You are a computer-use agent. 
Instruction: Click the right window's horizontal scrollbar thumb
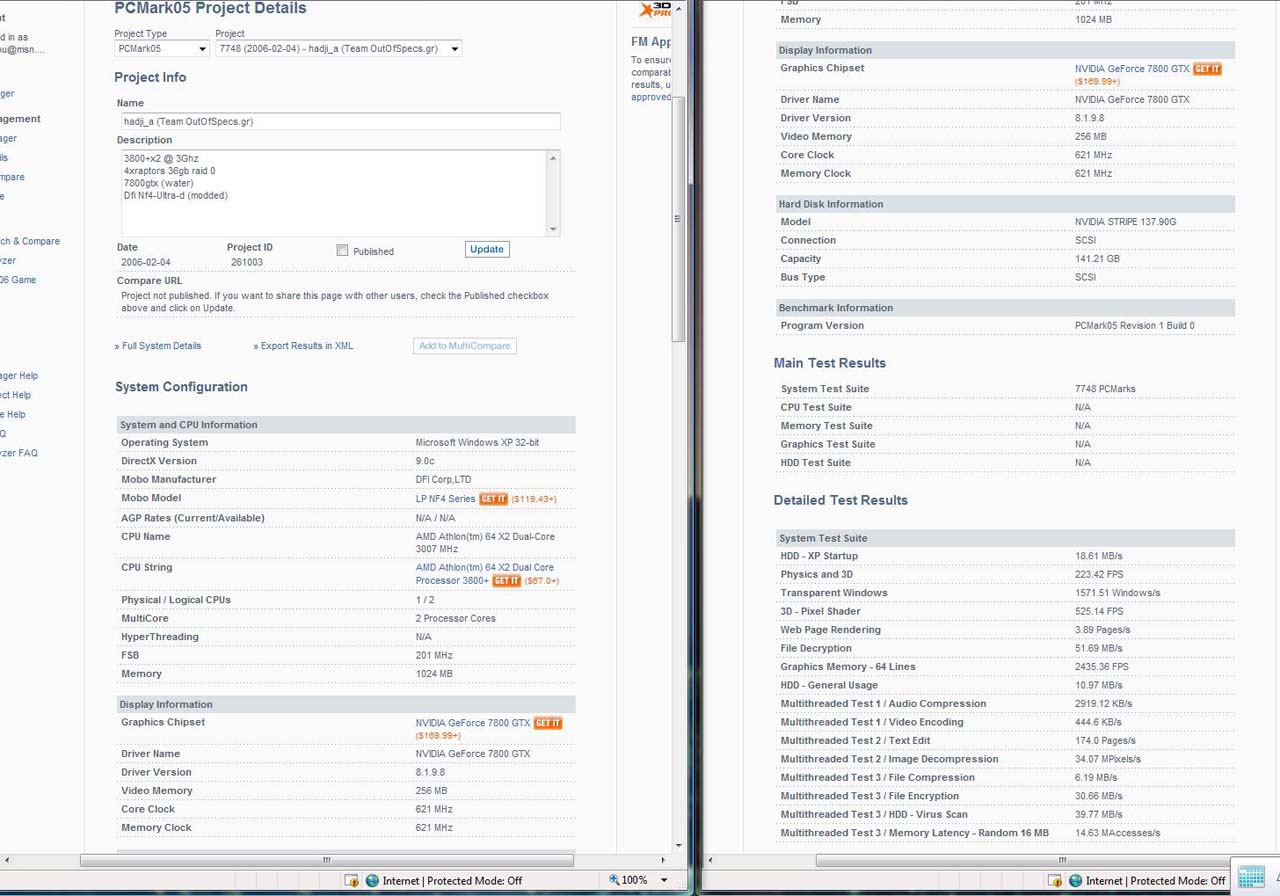tap(1062, 860)
